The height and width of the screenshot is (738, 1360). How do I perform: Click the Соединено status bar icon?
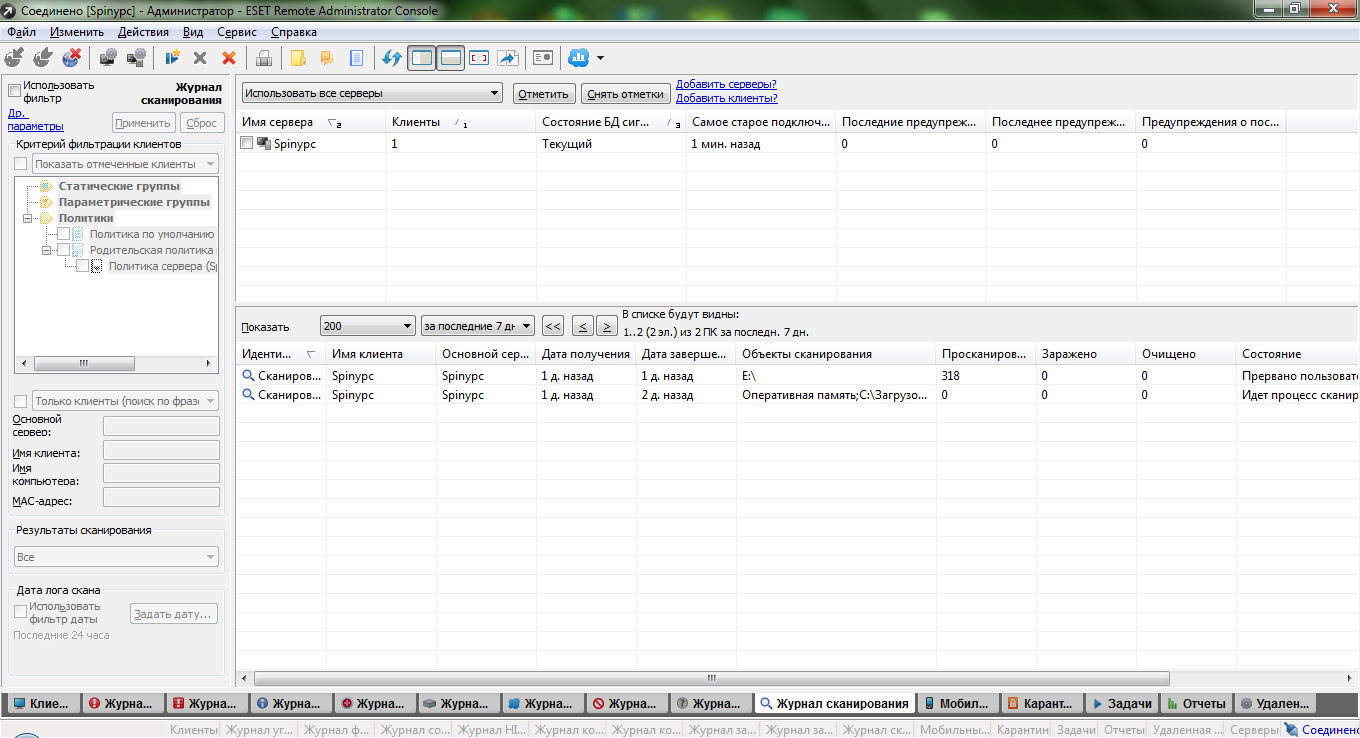click(1290, 730)
